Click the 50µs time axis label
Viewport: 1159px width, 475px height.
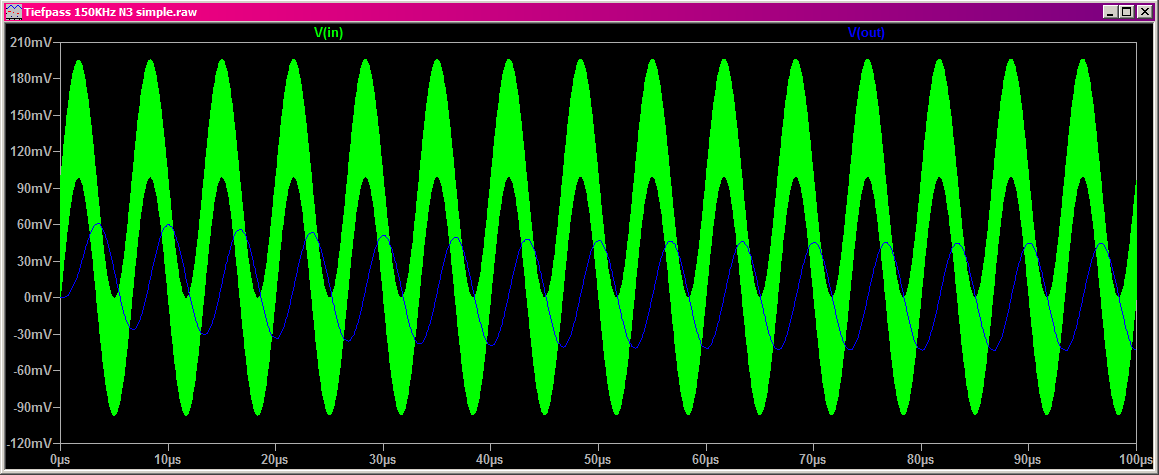tap(598, 459)
